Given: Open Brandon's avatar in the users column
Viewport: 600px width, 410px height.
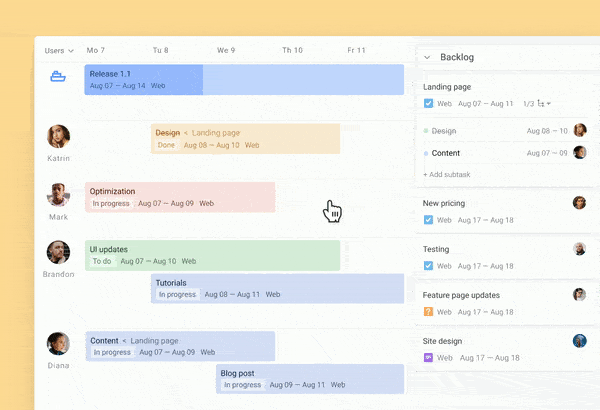Looking at the screenshot, I should [58, 252].
